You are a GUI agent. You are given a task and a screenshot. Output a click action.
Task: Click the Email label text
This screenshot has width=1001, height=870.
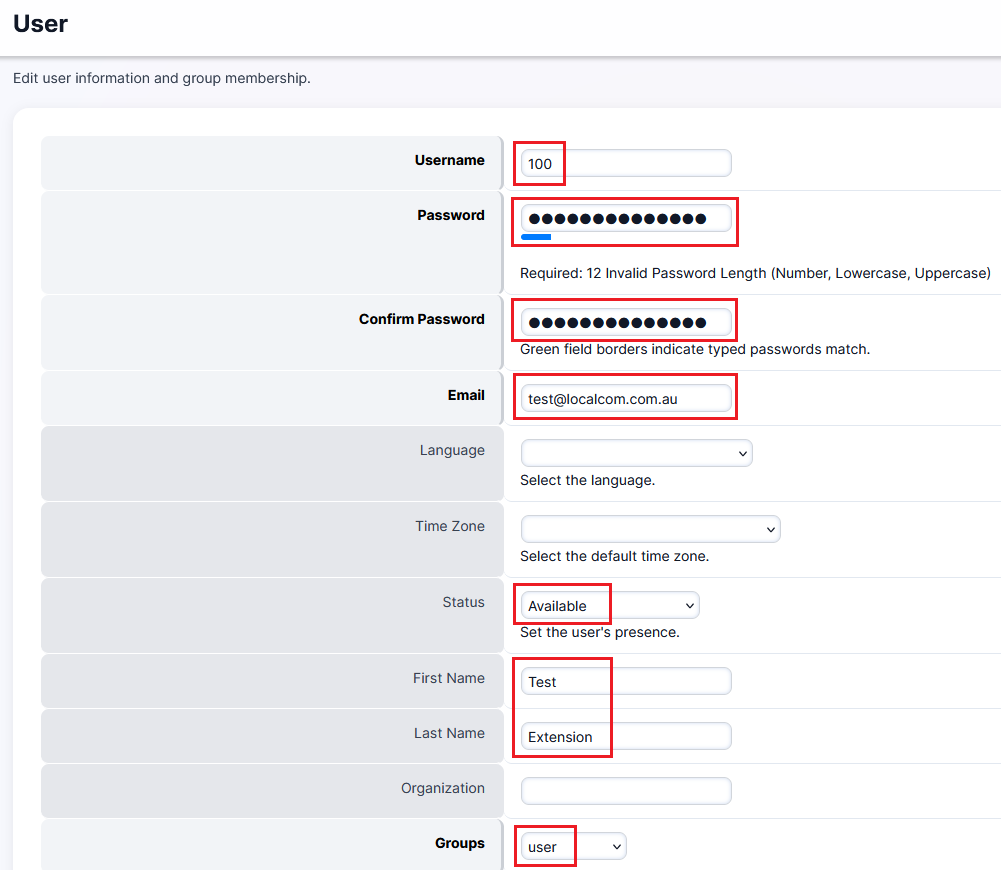coord(465,395)
